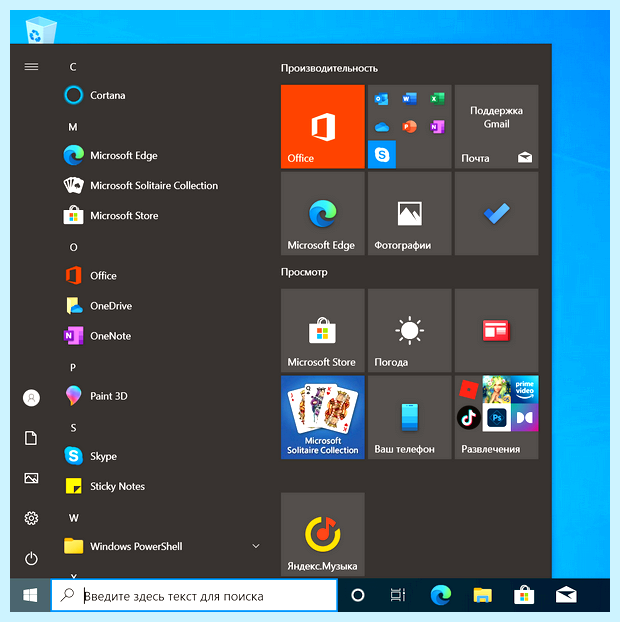The height and width of the screenshot is (622, 620).
Task: Expand the Start menu hamburger navigation
Action: click(31, 66)
